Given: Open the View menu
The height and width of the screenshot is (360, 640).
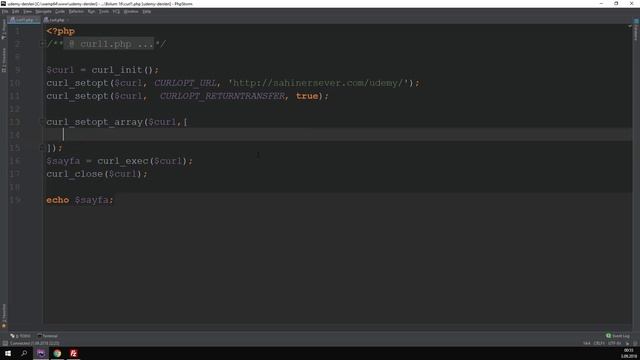Looking at the screenshot, I should pos(27,11).
